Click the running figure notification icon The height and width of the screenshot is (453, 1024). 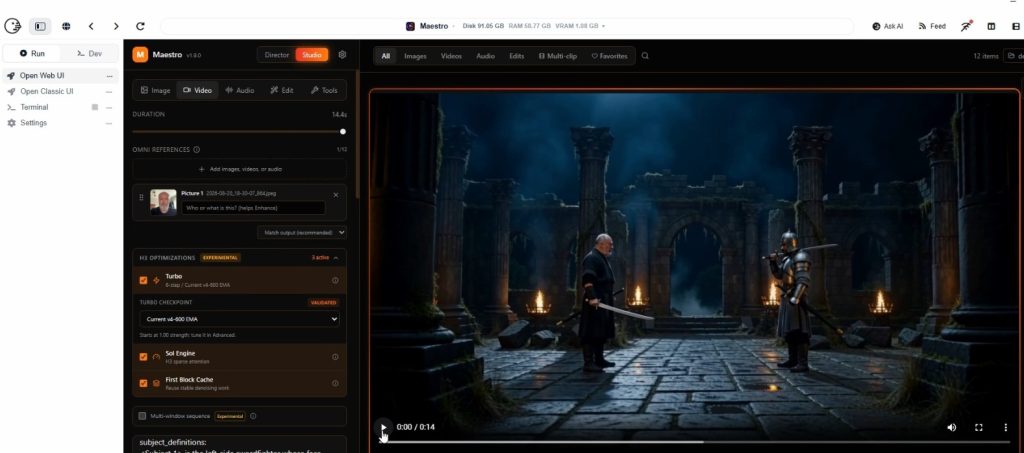(x=966, y=26)
